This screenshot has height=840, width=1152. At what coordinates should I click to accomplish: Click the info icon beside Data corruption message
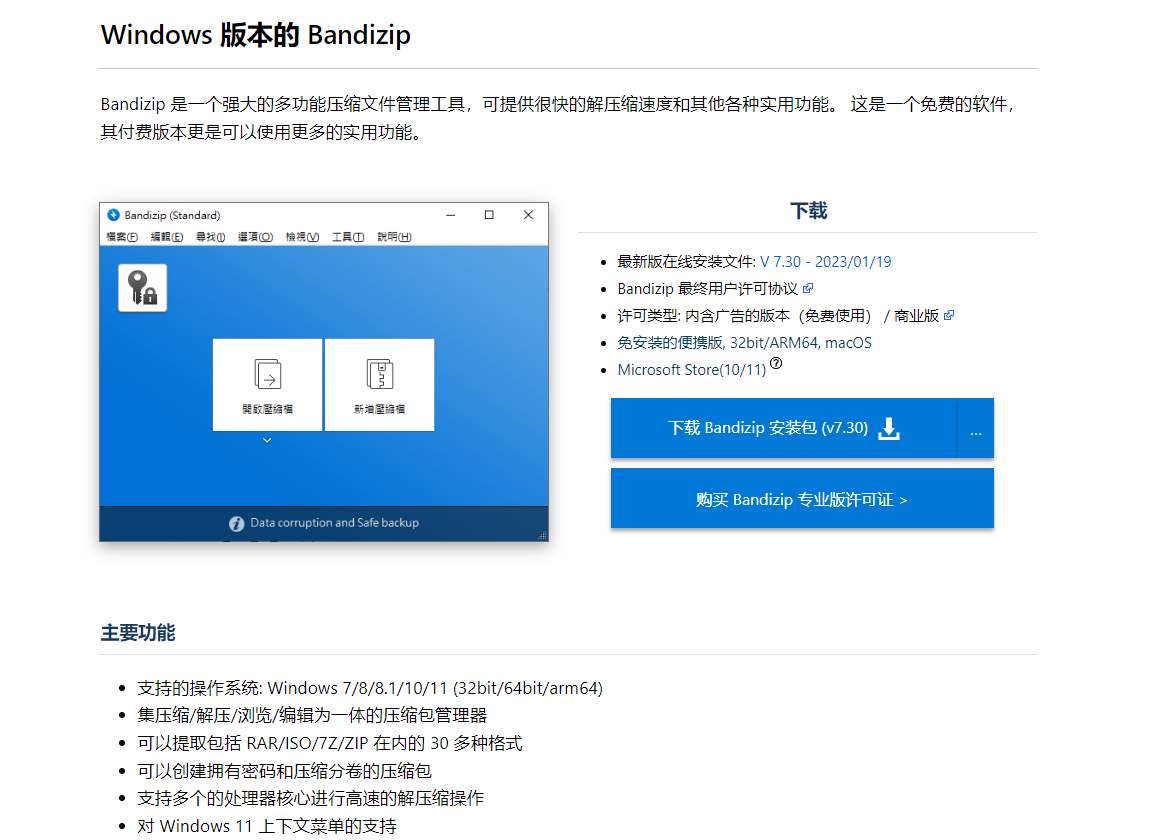(x=235, y=522)
